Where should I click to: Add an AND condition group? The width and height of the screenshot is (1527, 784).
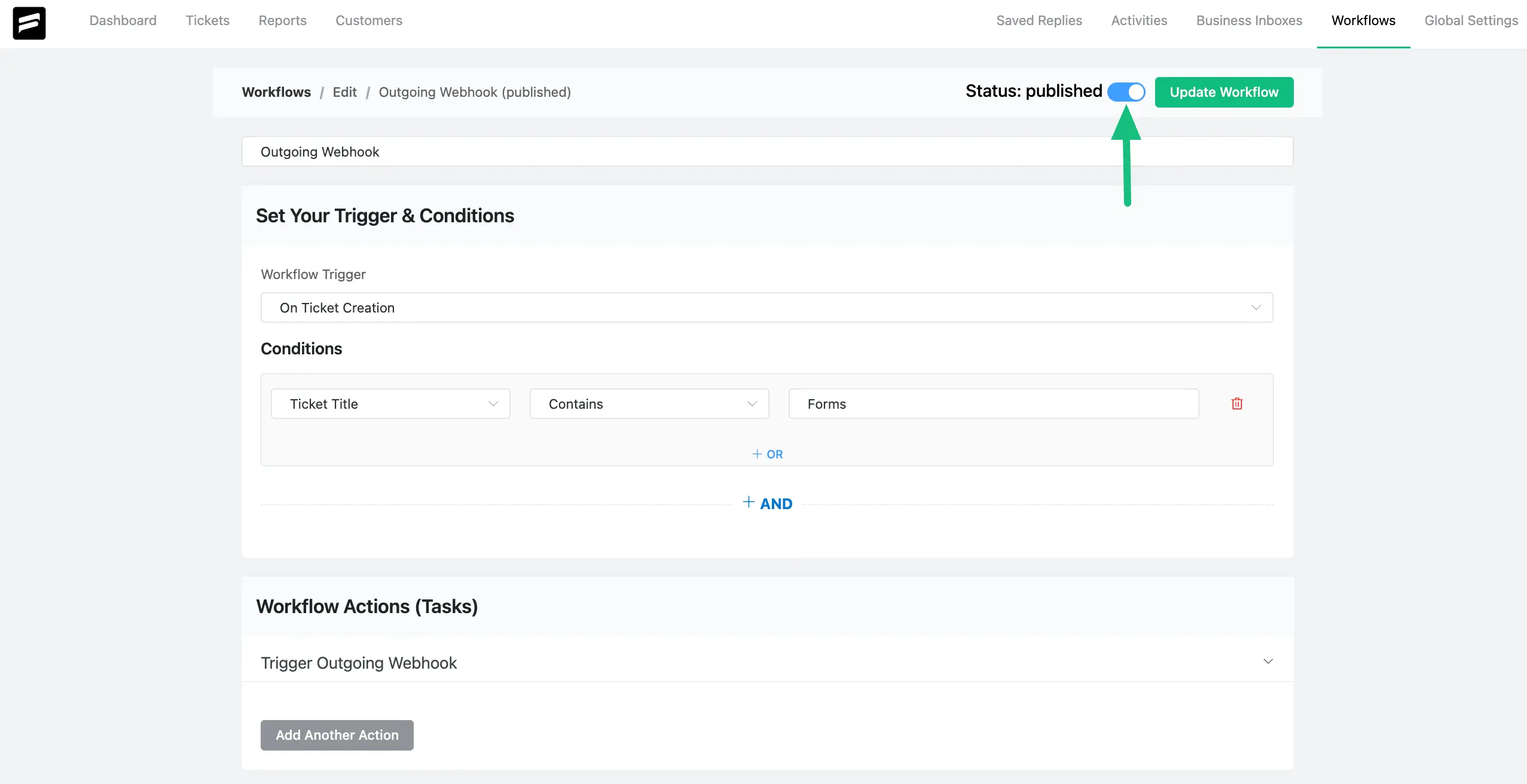(x=767, y=504)
